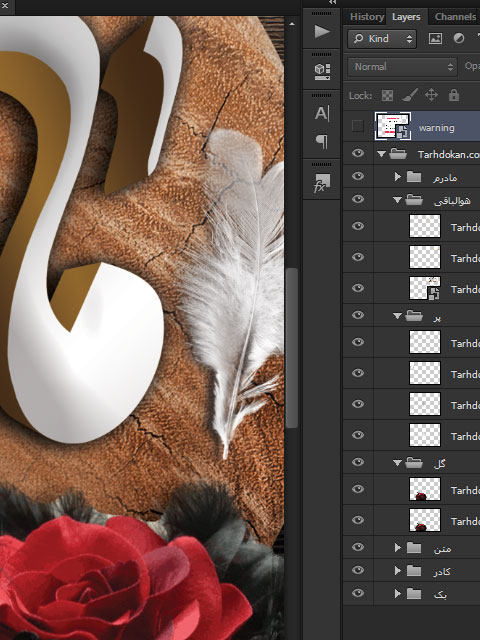Click smart object thumbnail in هوالباقی group

(x=425, y=288)
